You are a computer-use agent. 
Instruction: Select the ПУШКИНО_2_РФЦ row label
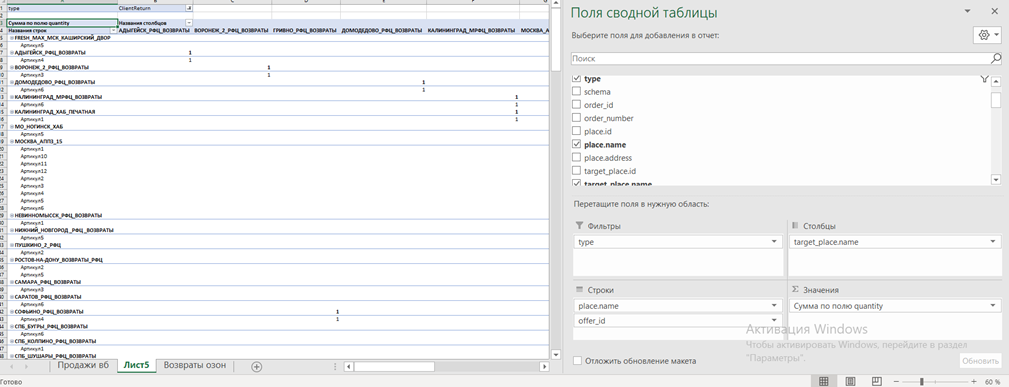point(38,245)
